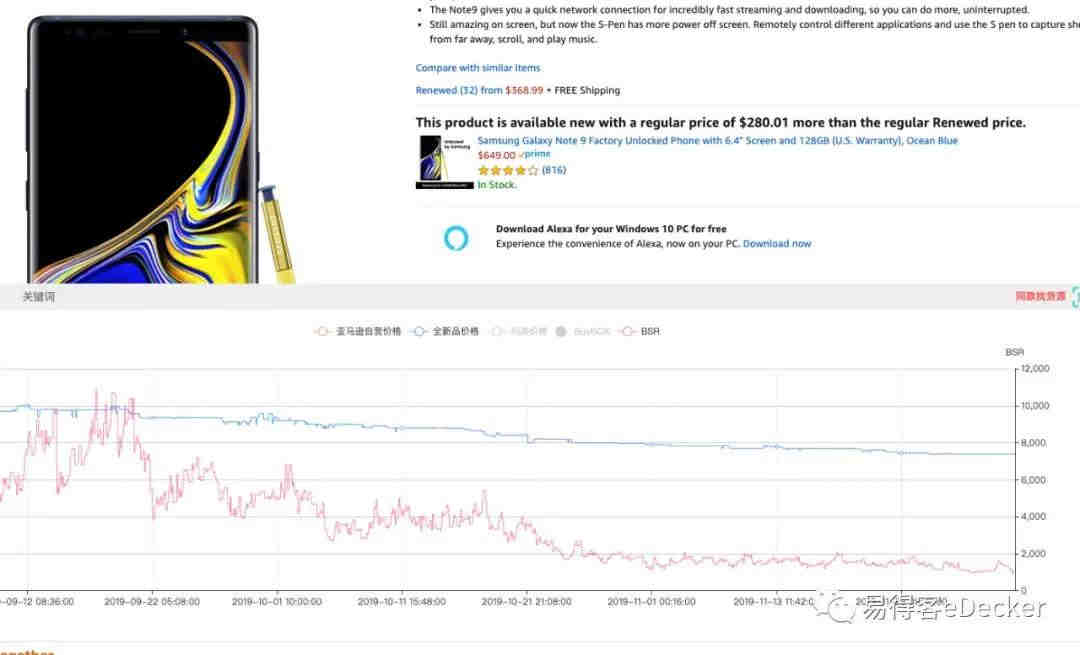Click the 8,000 axis value
1080x655 pixels.
(1033, 443)
